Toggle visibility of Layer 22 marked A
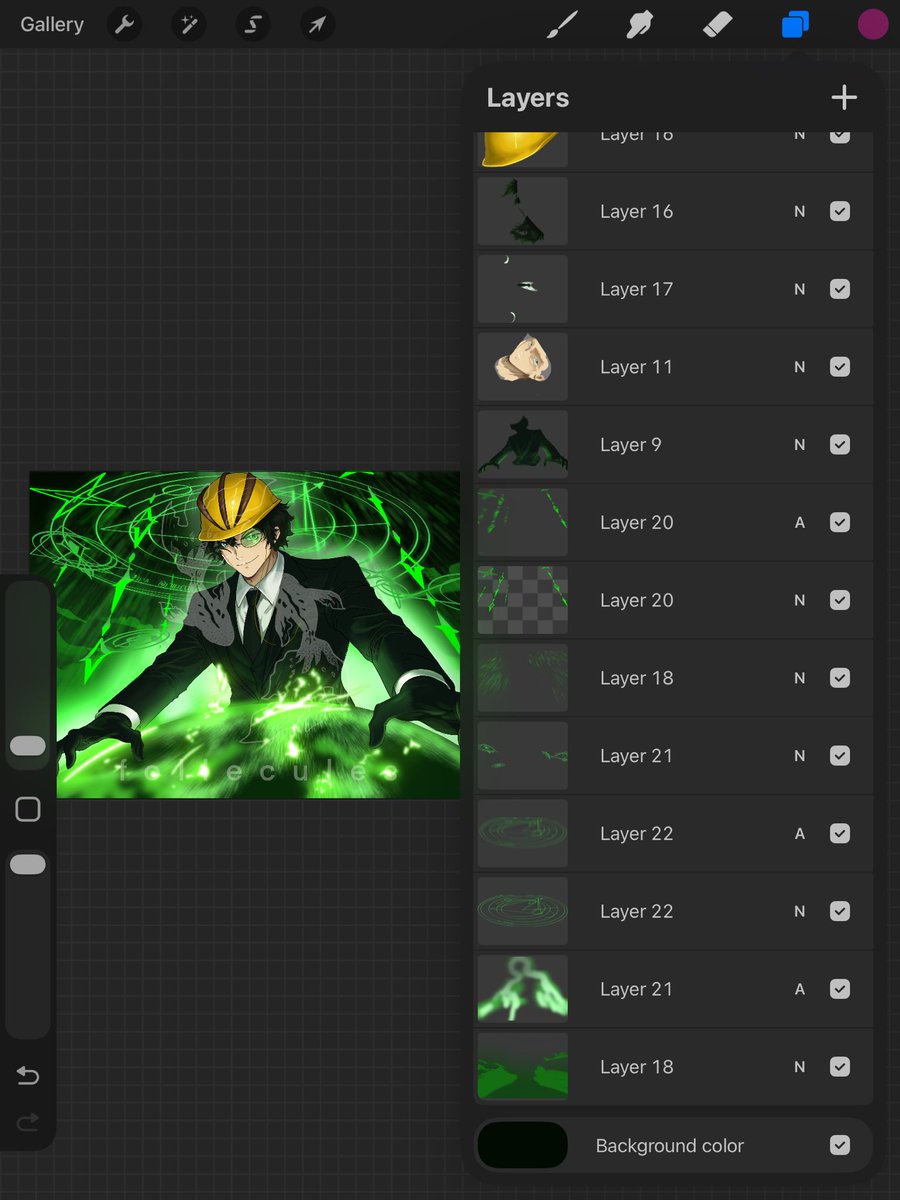 840,834
